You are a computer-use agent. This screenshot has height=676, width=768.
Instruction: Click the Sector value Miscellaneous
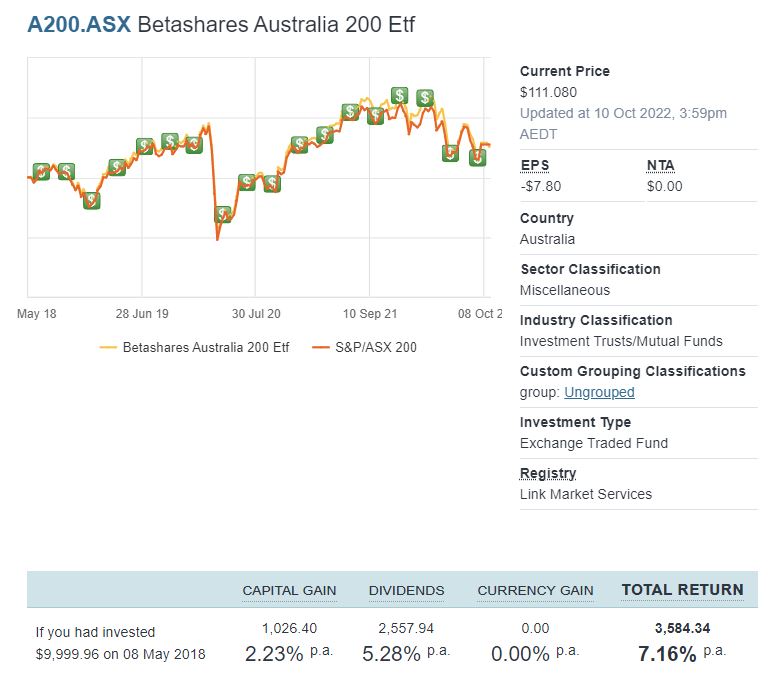(x=565, y=290)
